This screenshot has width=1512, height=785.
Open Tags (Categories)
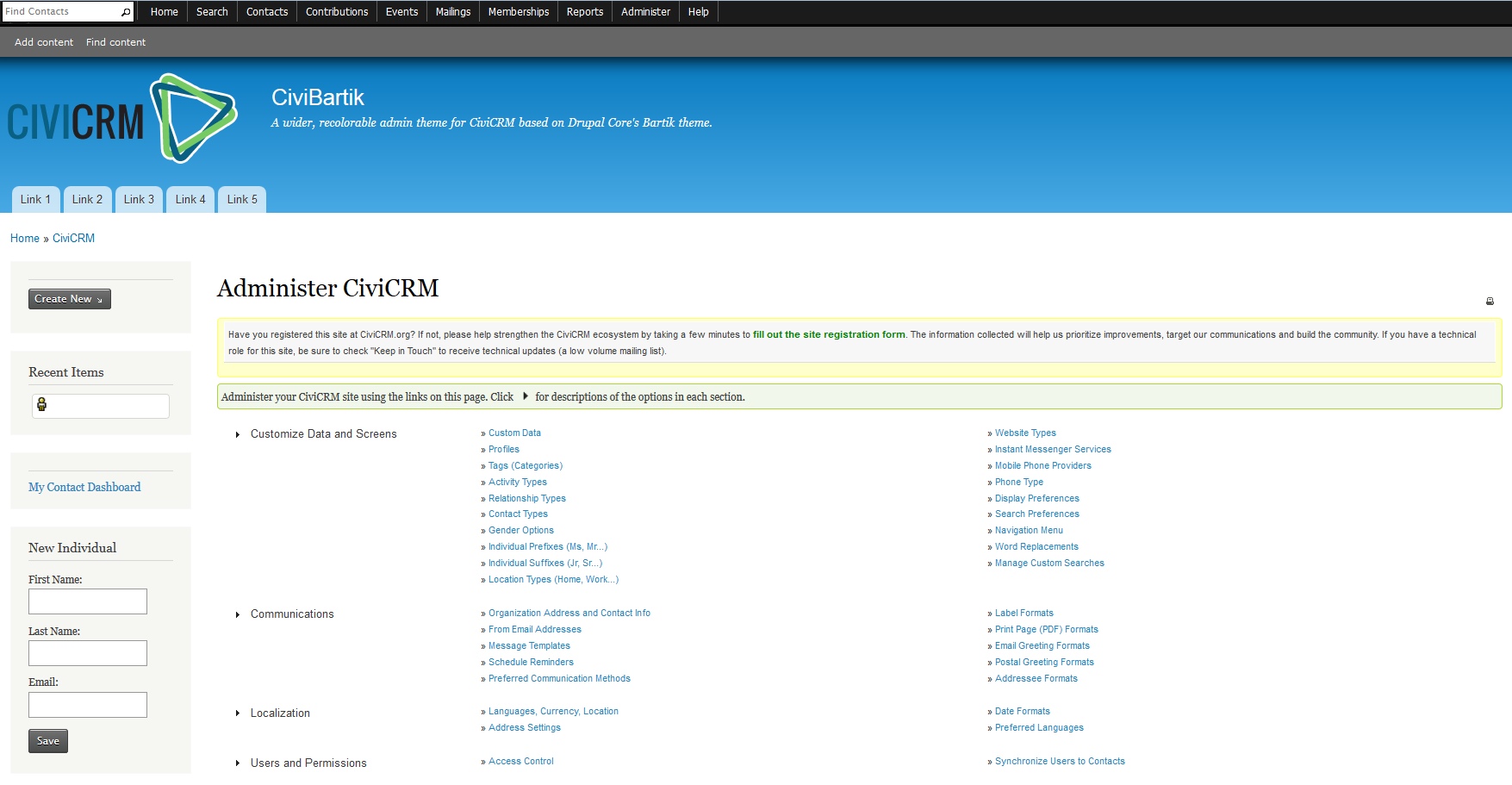point(526,466)
